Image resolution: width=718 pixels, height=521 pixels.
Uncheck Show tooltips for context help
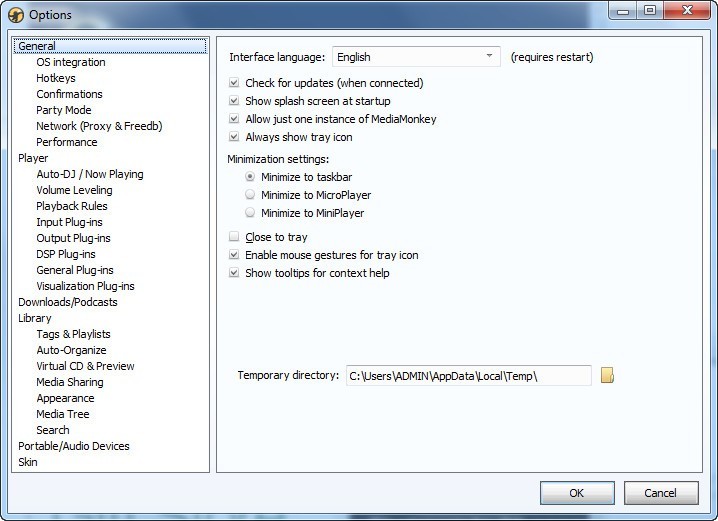234,273
